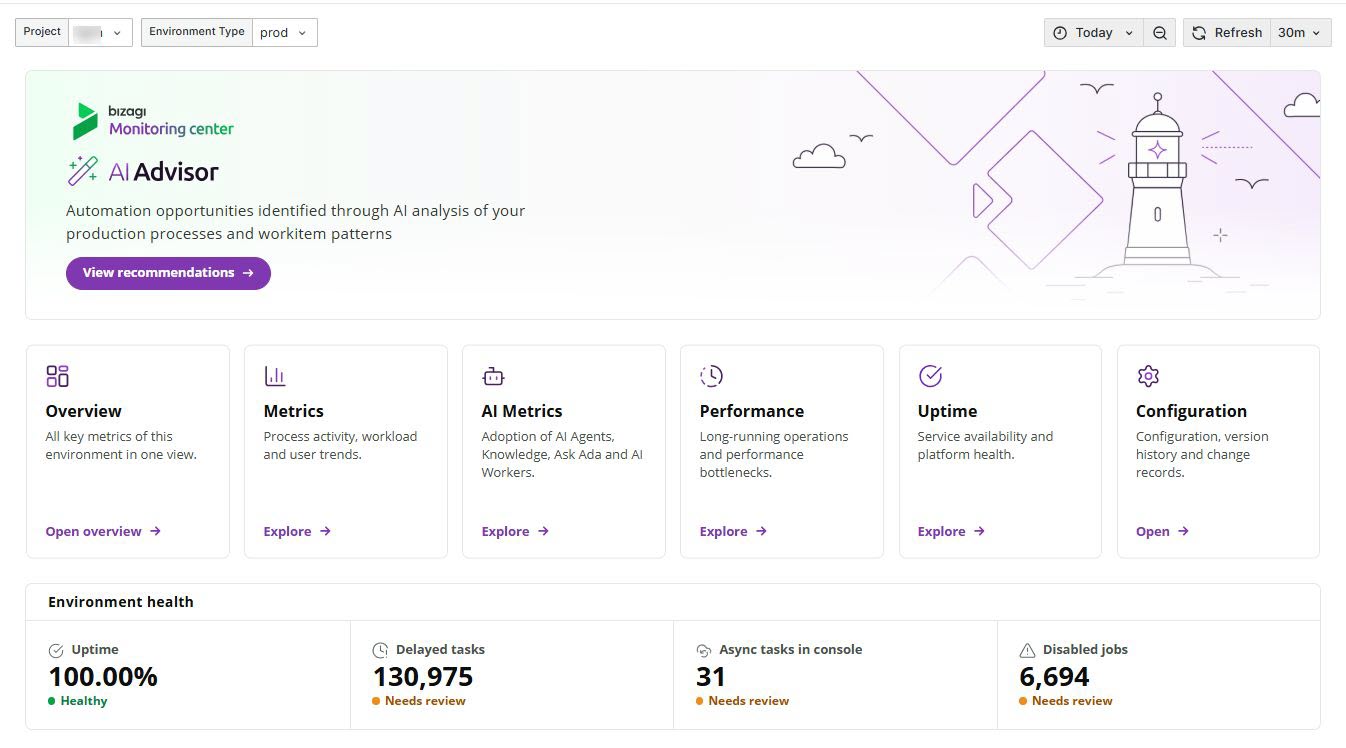Click the Bizagi Monitoring center logo
1346x748 pixels.
coord(153,120)
